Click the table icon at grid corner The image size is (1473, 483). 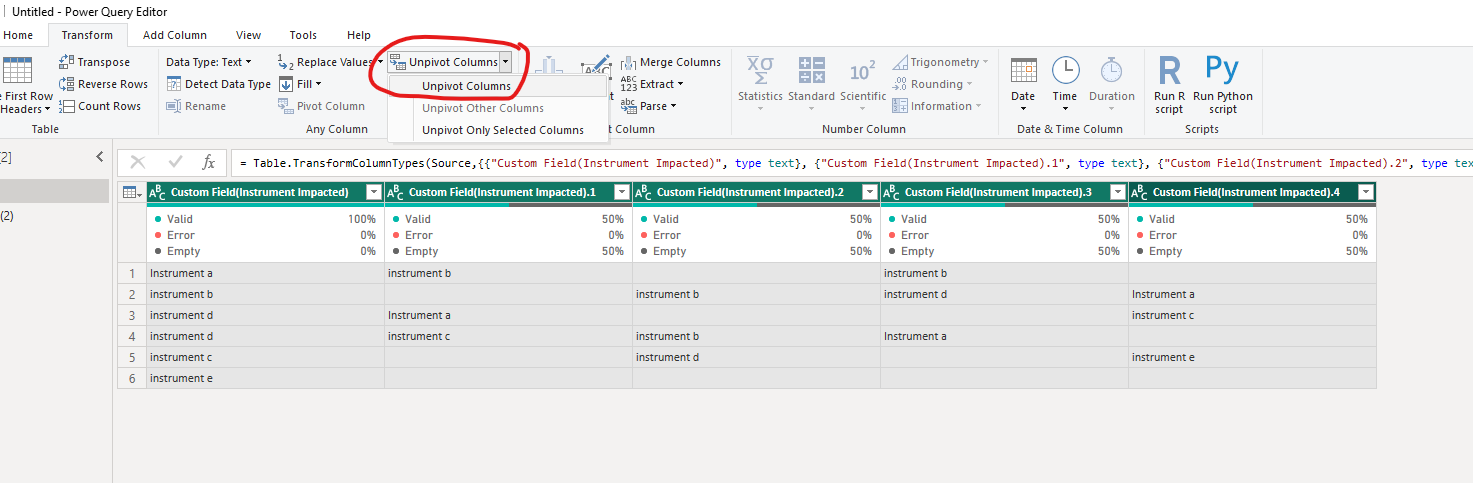tap(131, 192)
